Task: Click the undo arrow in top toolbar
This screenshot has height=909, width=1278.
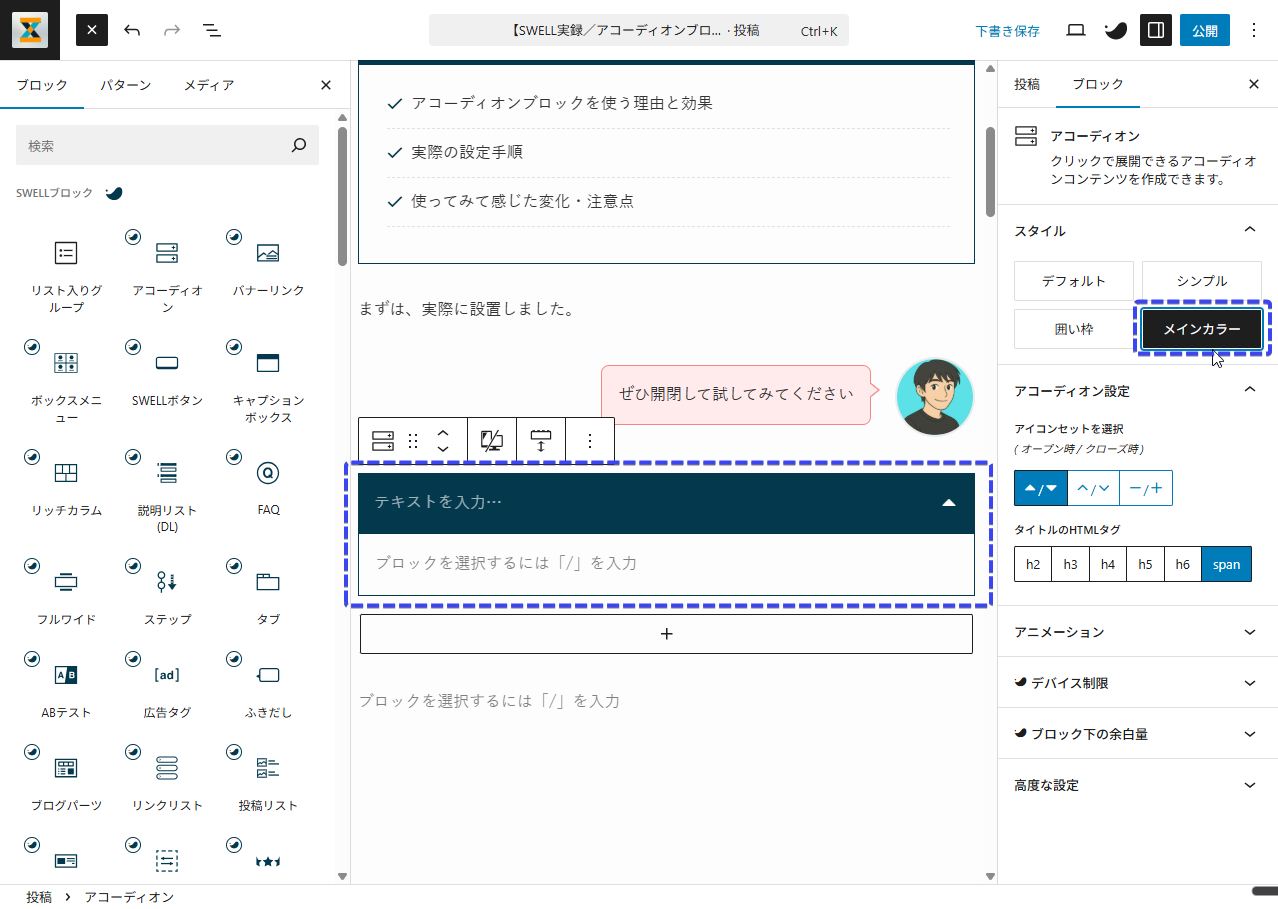Action: (x=132, y=30)
